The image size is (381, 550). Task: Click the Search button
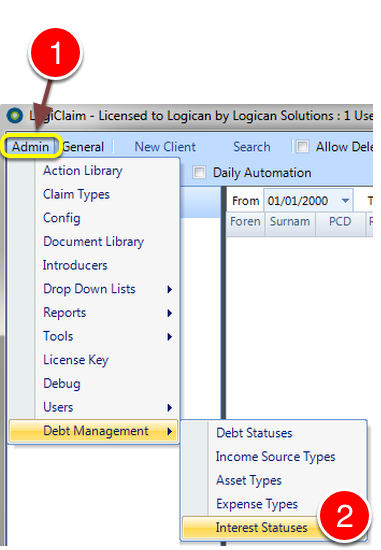coord(252,147)
